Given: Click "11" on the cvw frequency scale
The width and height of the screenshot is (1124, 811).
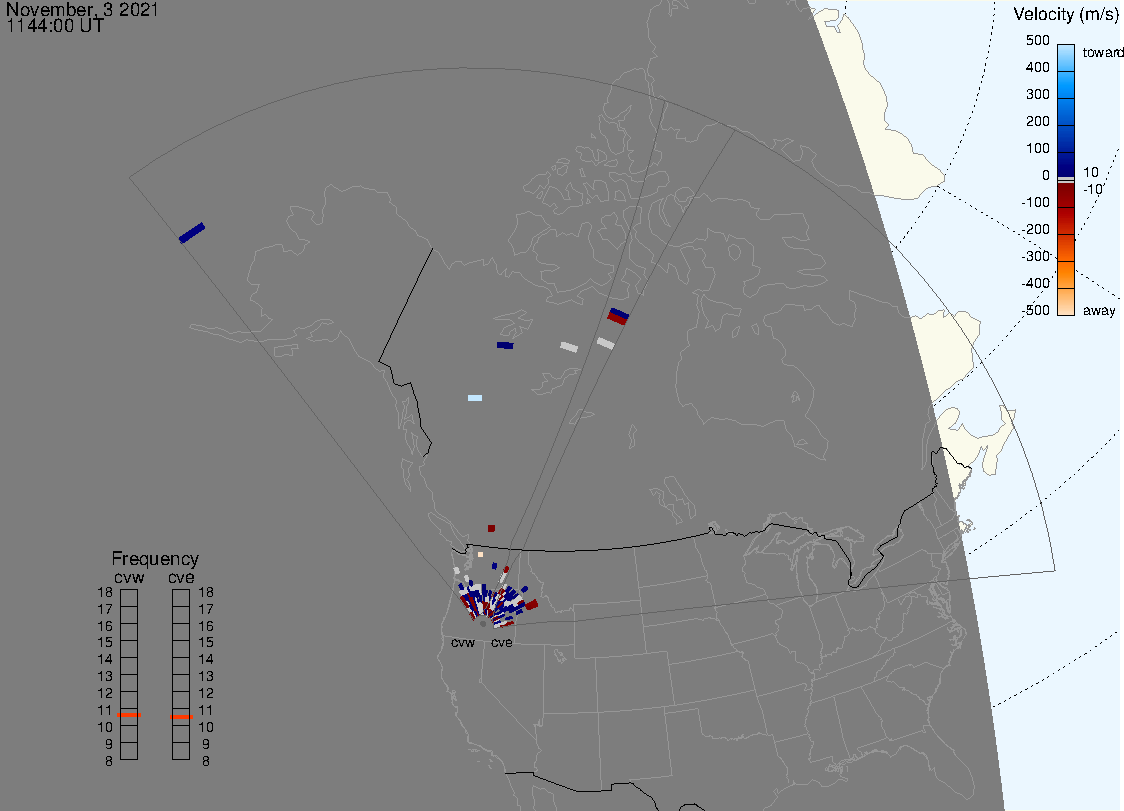Looking at the screenshot, I should [105, 711].
